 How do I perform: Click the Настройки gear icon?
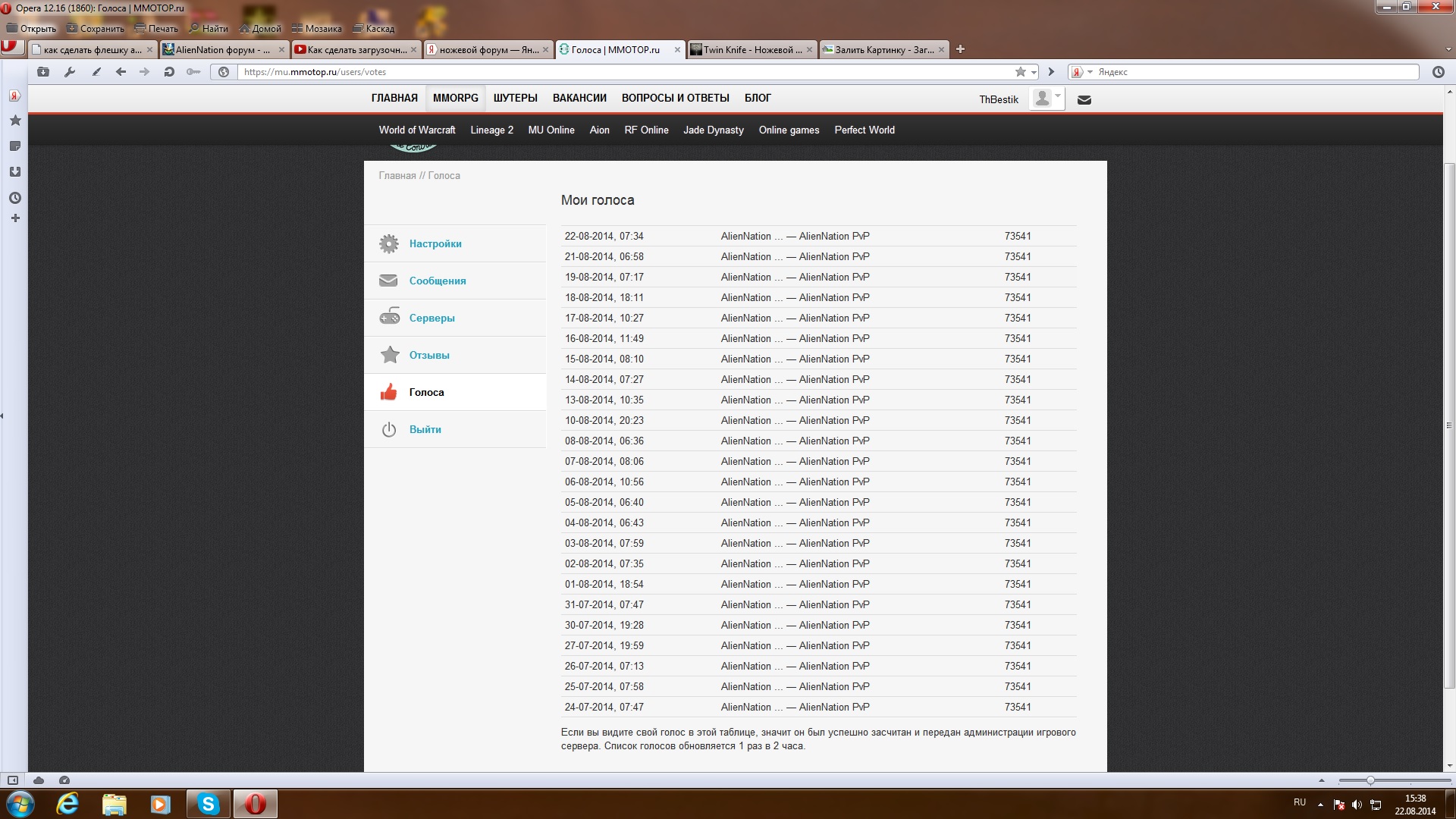389,243
